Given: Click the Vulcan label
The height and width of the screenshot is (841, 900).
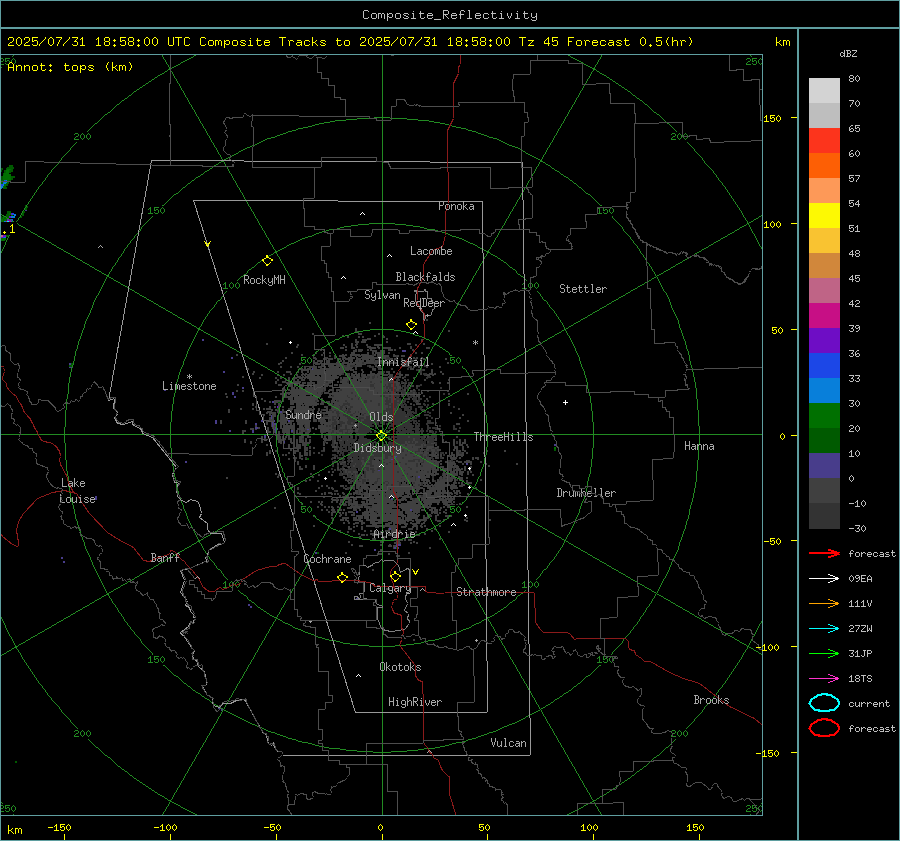Looking at the screenshot, I should 508,743.
